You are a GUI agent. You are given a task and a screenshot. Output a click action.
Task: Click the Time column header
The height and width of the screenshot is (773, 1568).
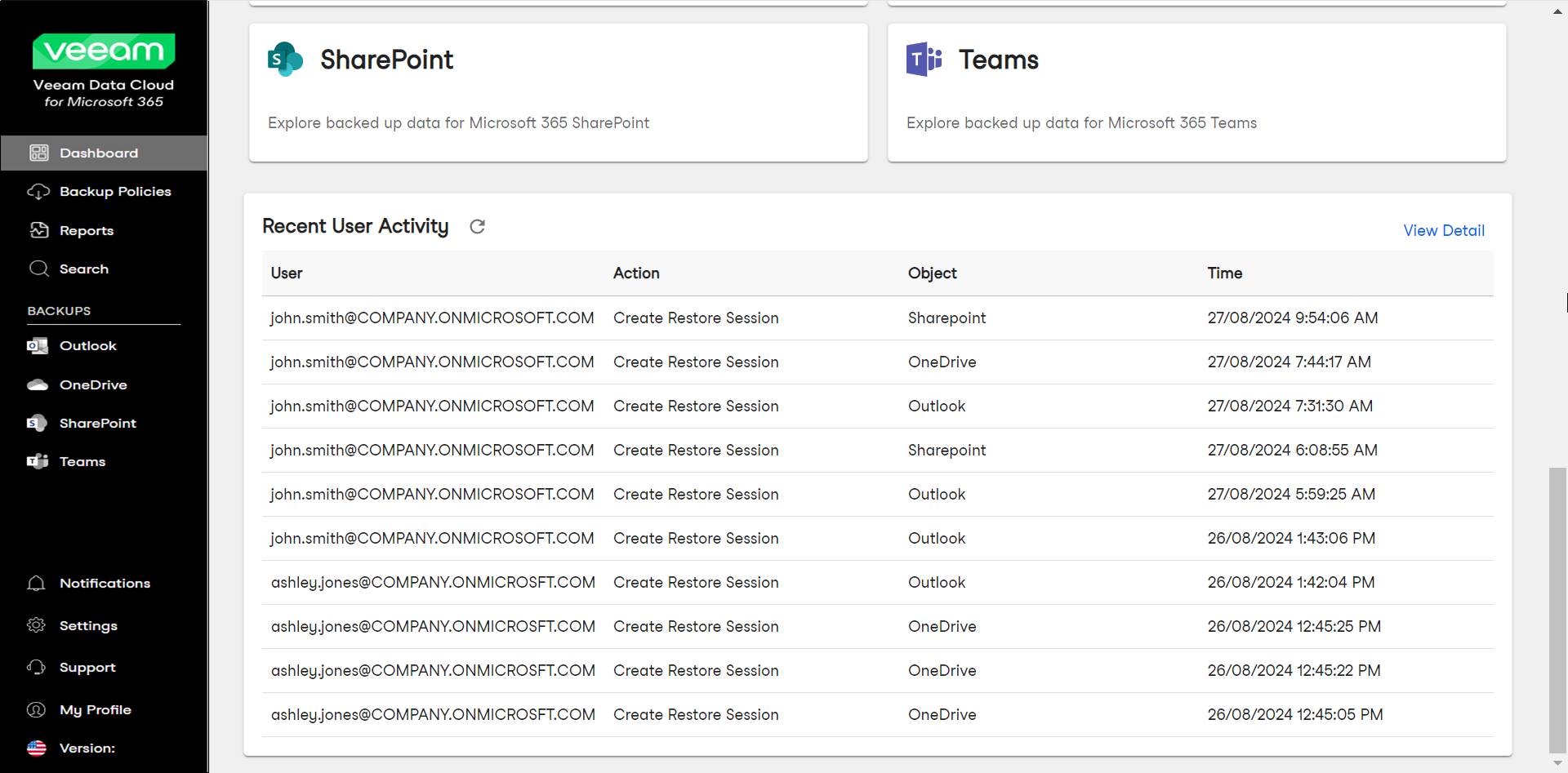coord(1225,273)
